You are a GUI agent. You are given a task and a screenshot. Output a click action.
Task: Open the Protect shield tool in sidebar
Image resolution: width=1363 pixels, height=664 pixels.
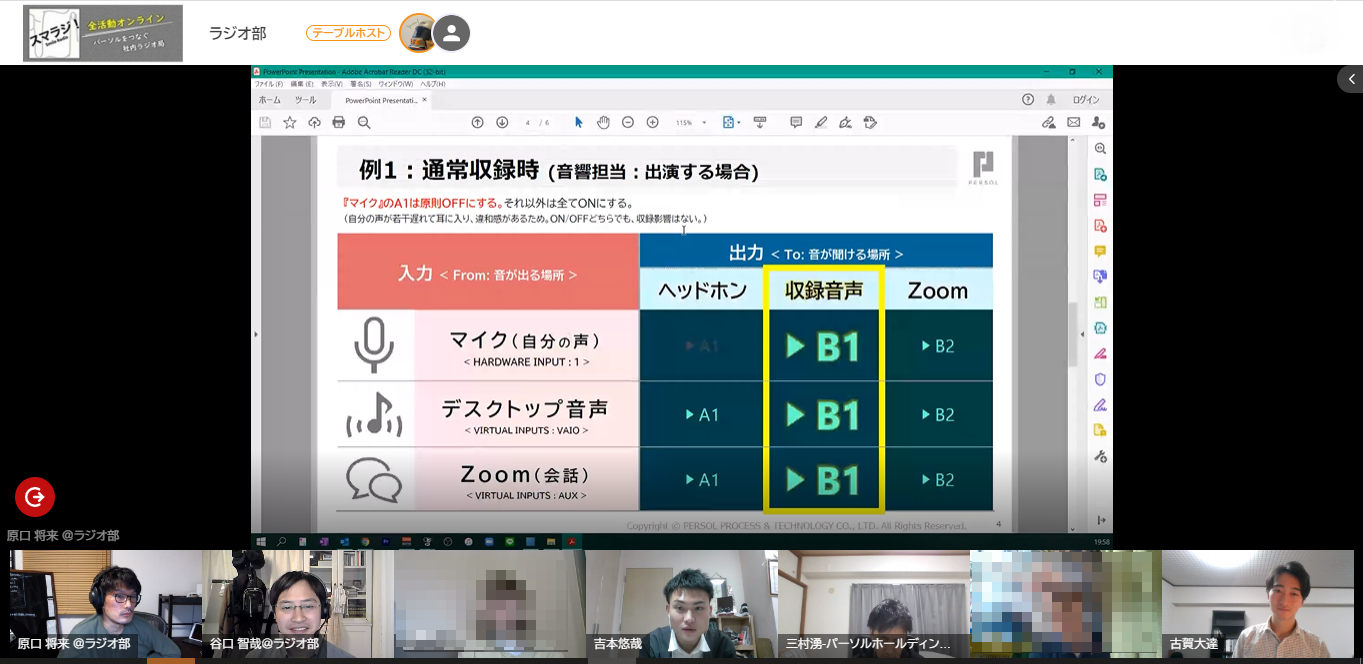coord(1100,379)
